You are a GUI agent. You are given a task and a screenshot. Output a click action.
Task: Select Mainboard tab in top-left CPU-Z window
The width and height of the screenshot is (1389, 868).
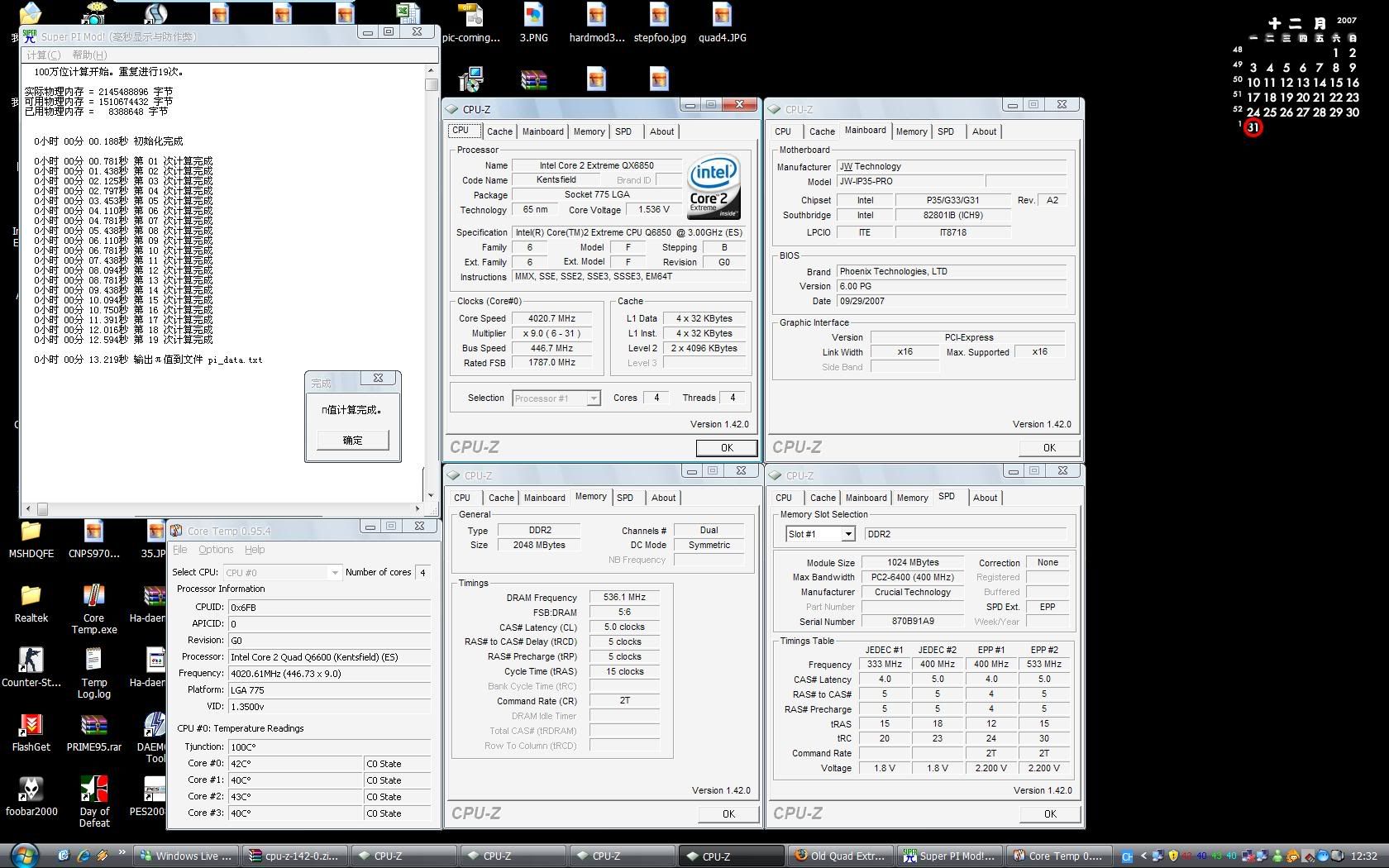pos(543,131)
